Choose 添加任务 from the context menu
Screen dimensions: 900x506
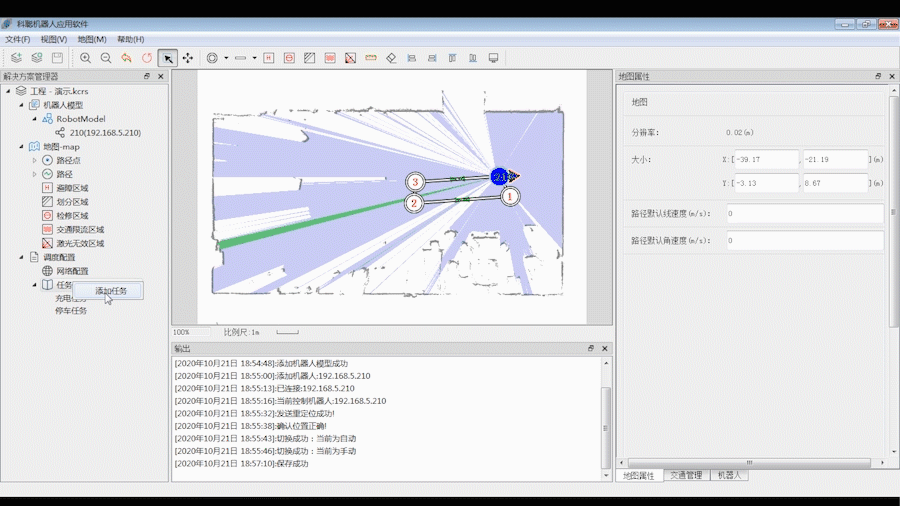[110, 291]
